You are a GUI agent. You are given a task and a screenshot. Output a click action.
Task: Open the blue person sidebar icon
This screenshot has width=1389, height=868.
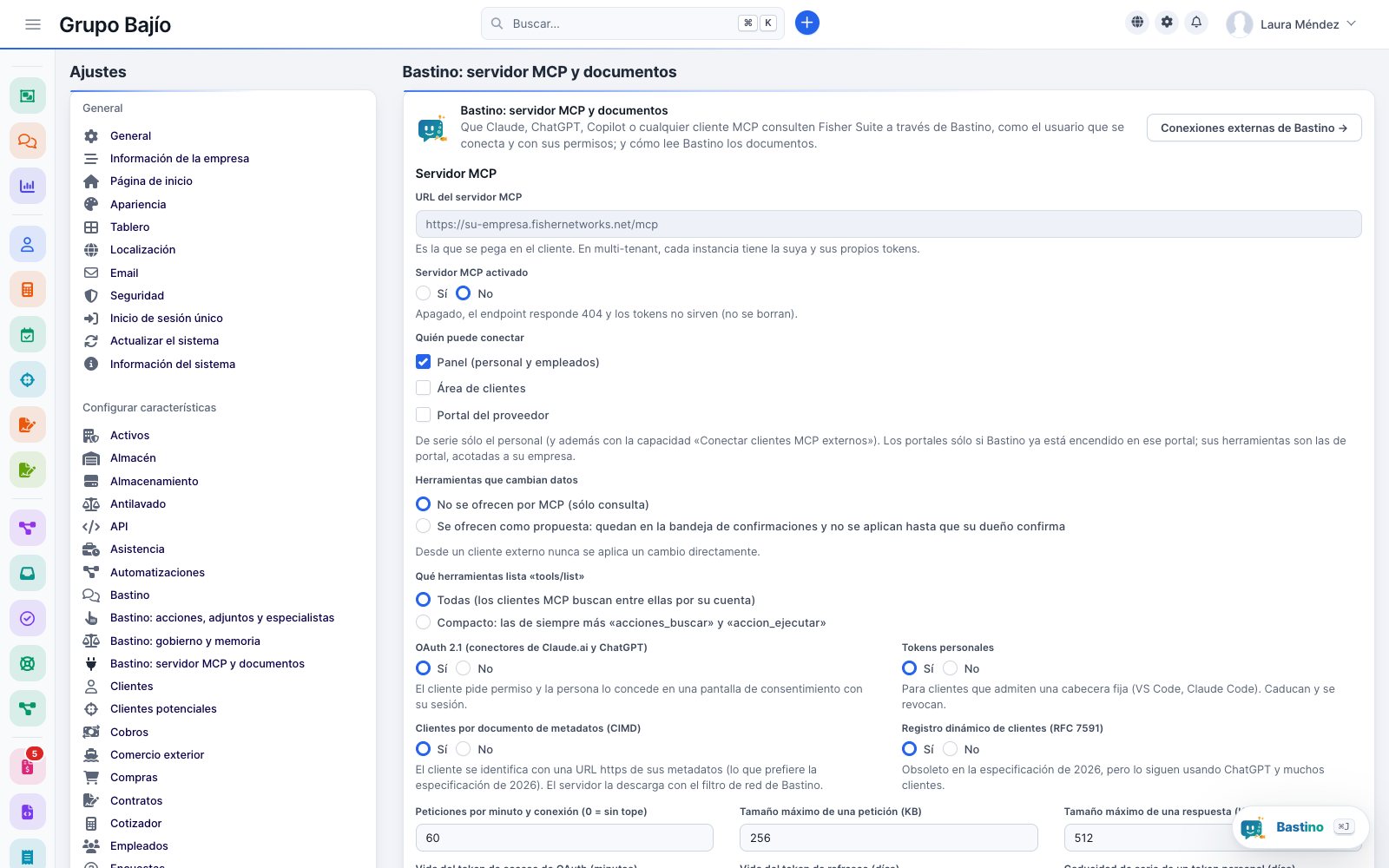tap(28, 245)
